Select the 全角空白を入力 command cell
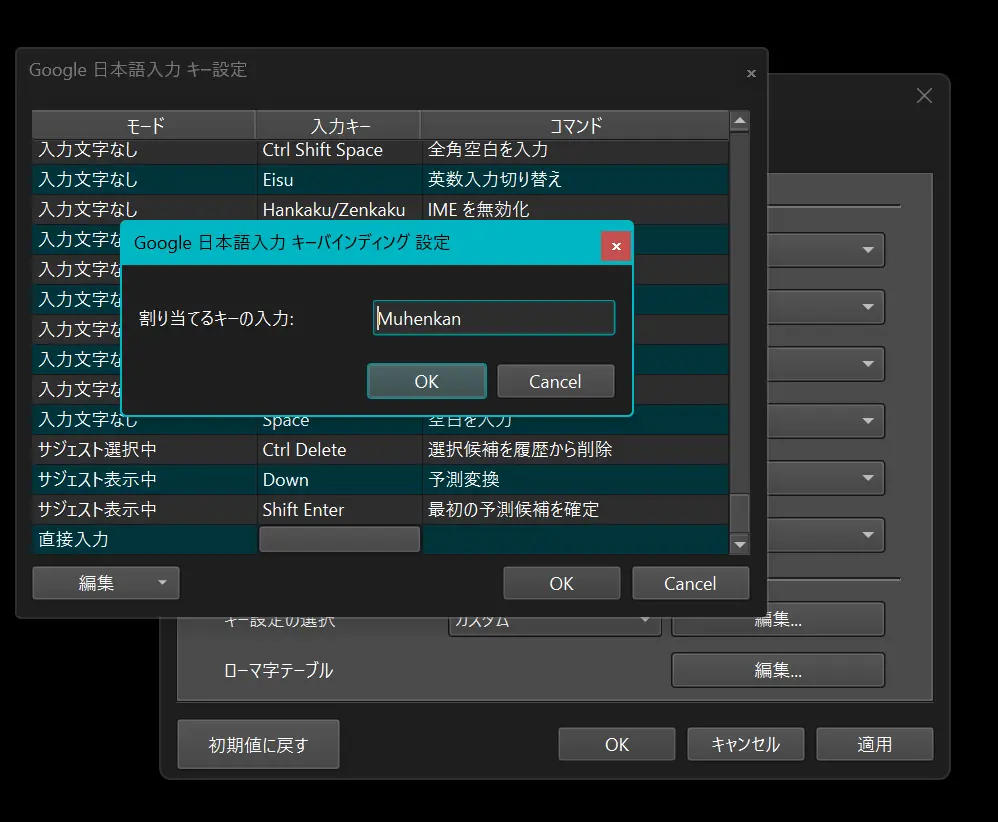 point(575,150)
